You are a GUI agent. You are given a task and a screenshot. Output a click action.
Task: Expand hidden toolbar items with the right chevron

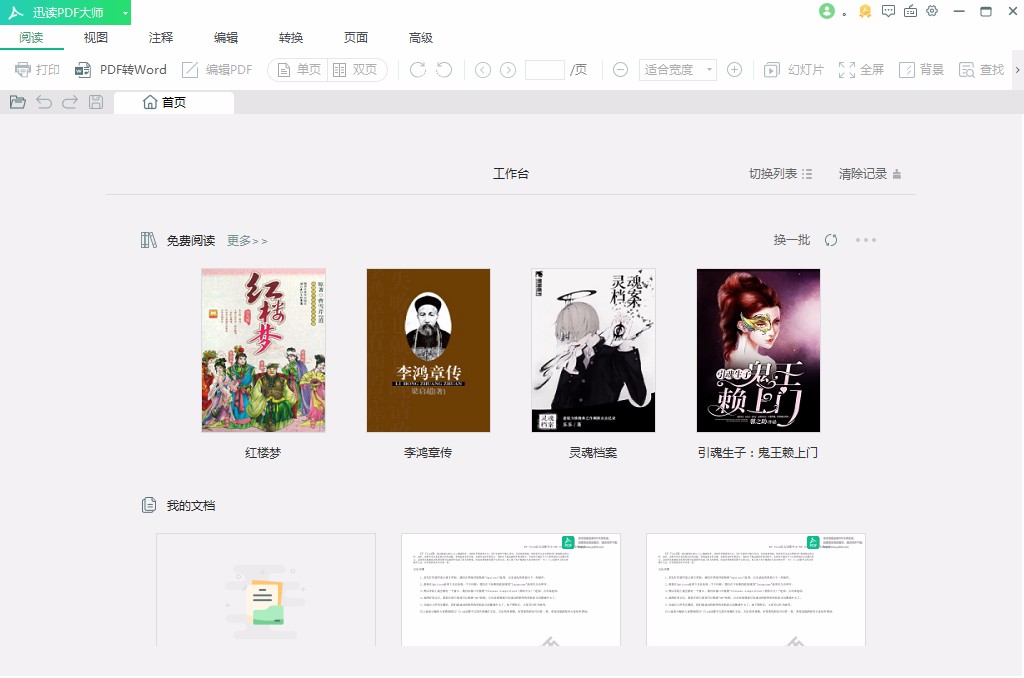coord(1017,70)
